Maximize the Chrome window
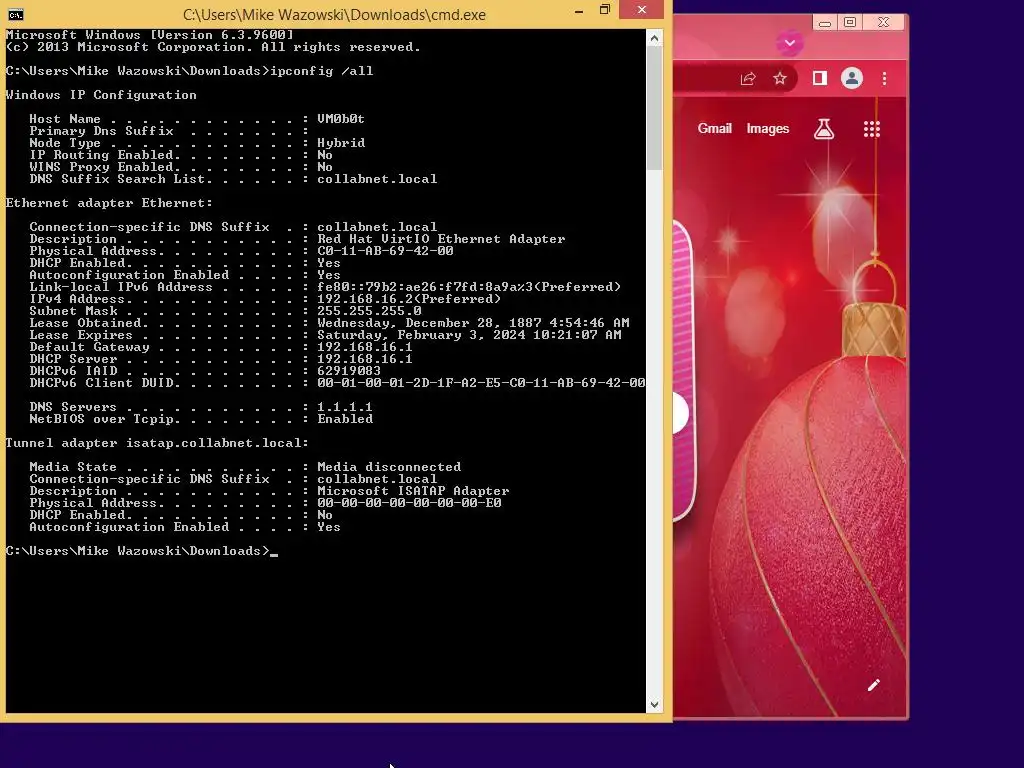Screen dimensions: 1024x768 pyautogui.click(x=850, y=23)
